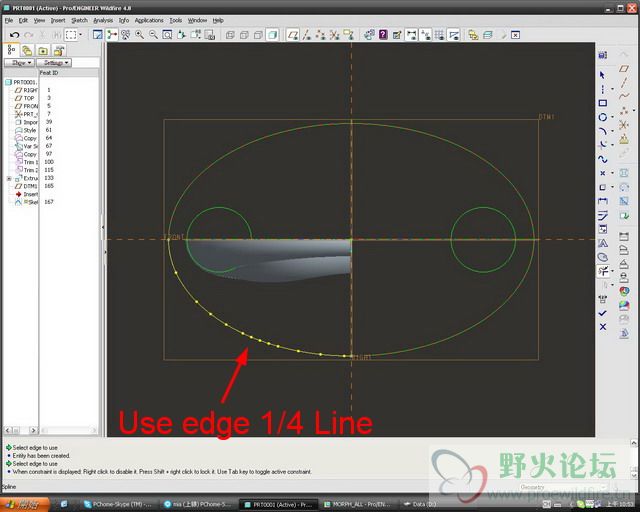Select the Rectangle sketch tool
640x512 pixels.
coord(602,103)
